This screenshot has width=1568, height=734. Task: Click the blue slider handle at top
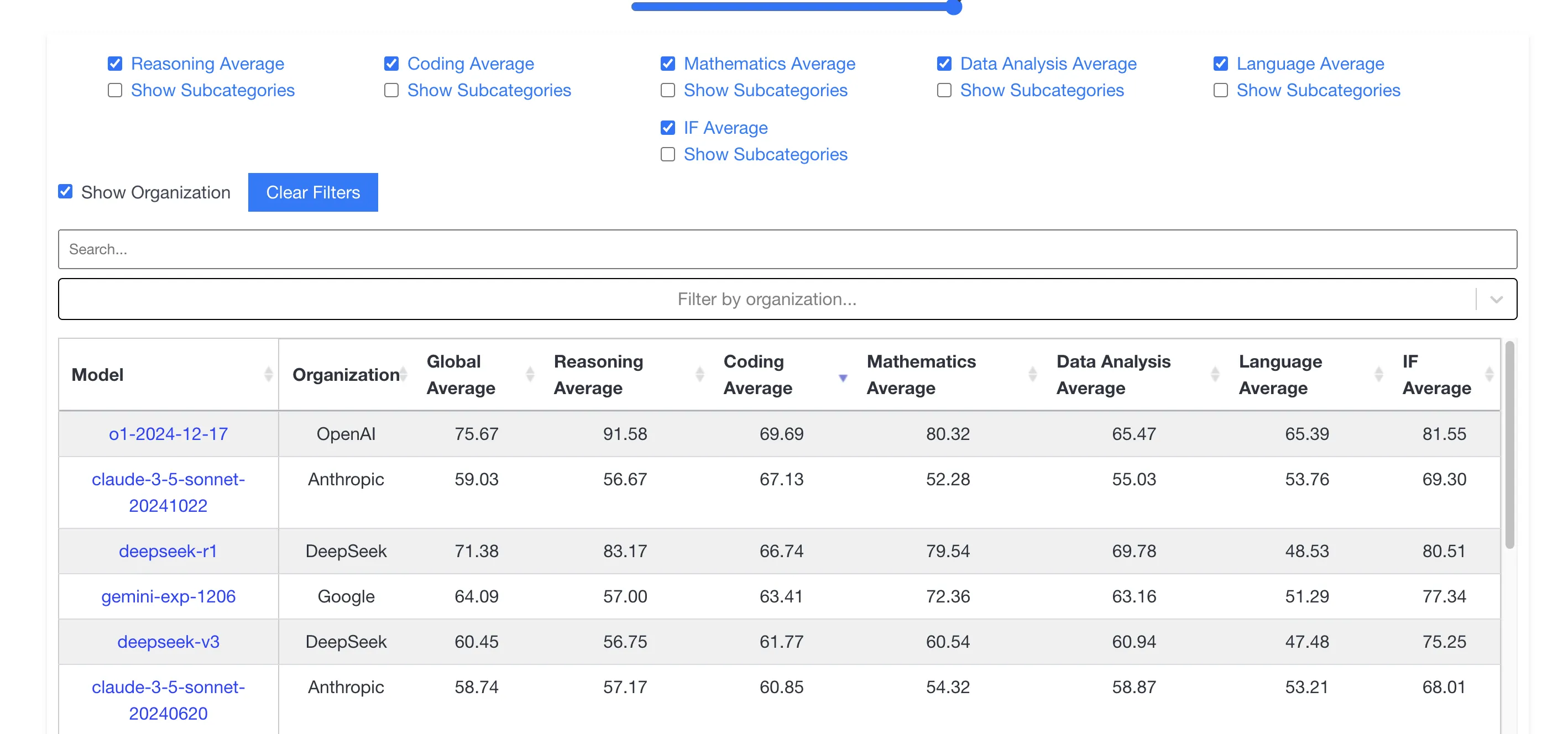pyautogui.click(x=953, y=7)
